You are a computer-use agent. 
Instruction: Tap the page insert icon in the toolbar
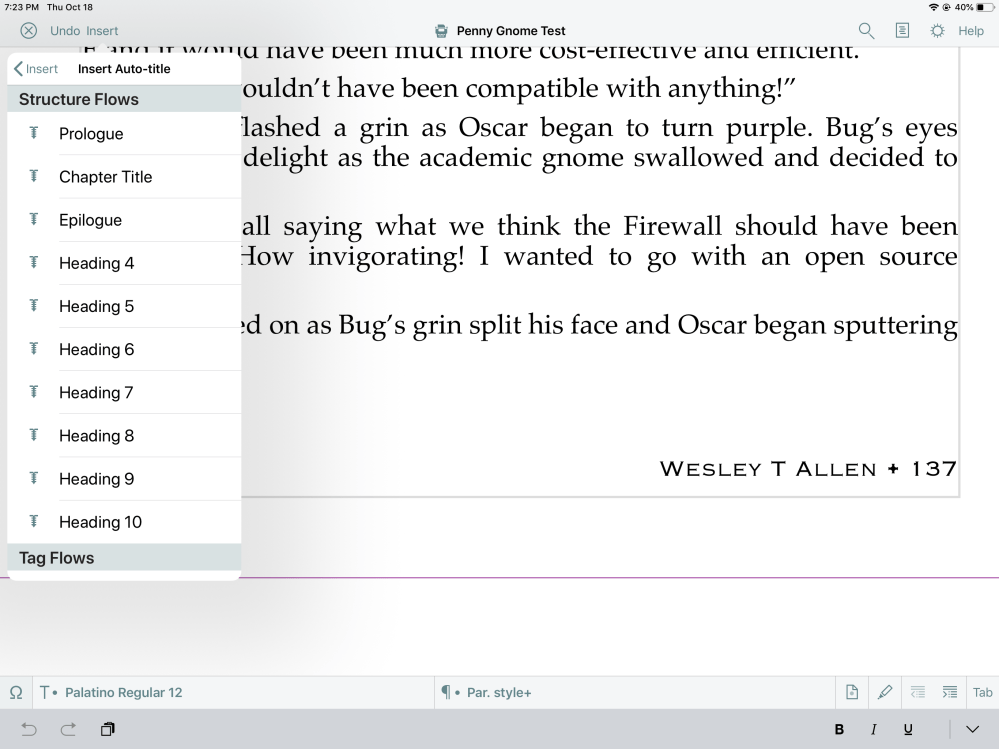coord(851,692)
